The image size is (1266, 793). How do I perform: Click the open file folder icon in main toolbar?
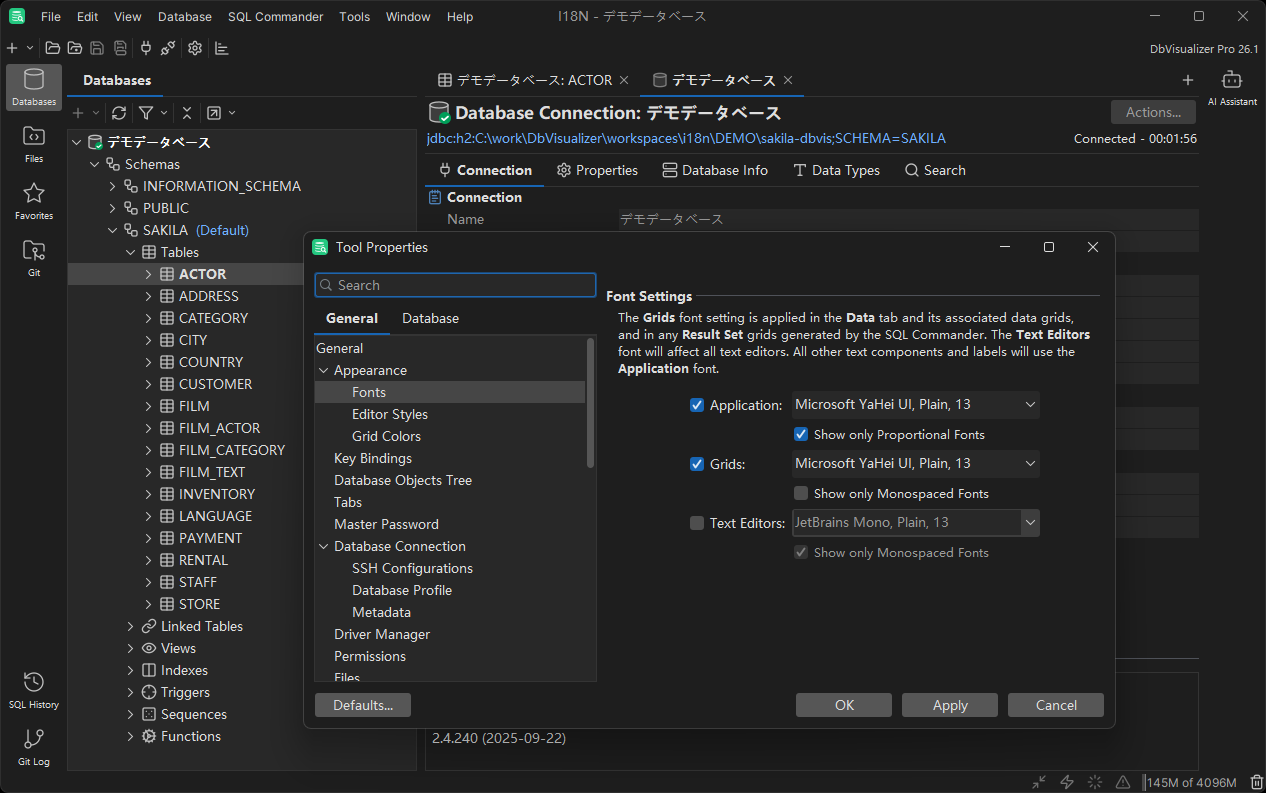pos(53,48)
